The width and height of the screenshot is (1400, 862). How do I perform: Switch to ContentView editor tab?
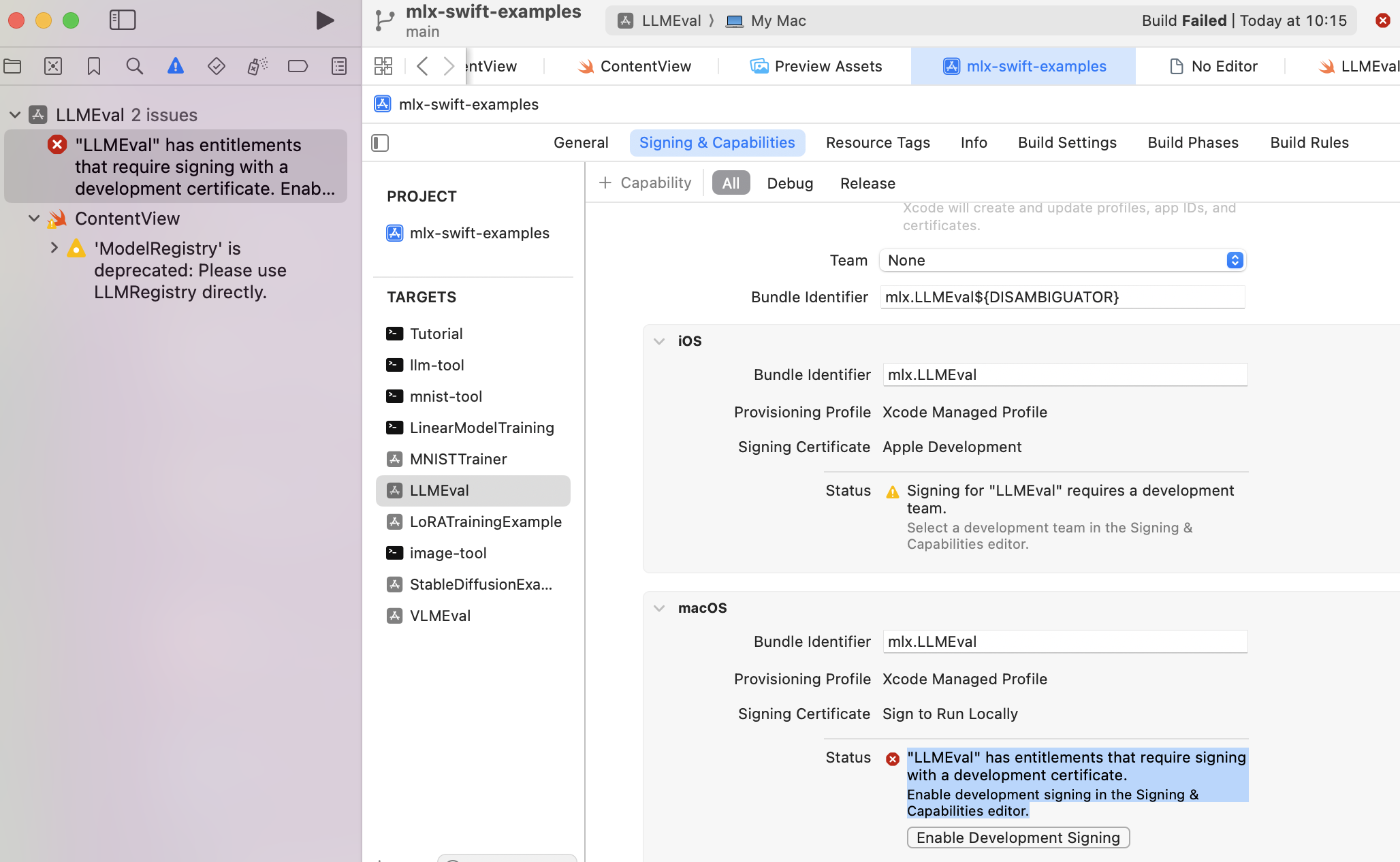tap(635, 66)
